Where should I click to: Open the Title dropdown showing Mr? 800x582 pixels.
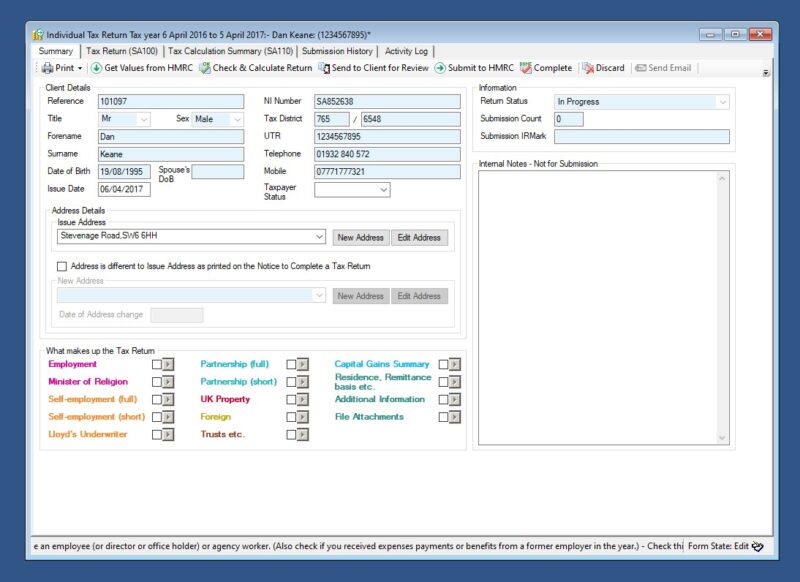144,119
